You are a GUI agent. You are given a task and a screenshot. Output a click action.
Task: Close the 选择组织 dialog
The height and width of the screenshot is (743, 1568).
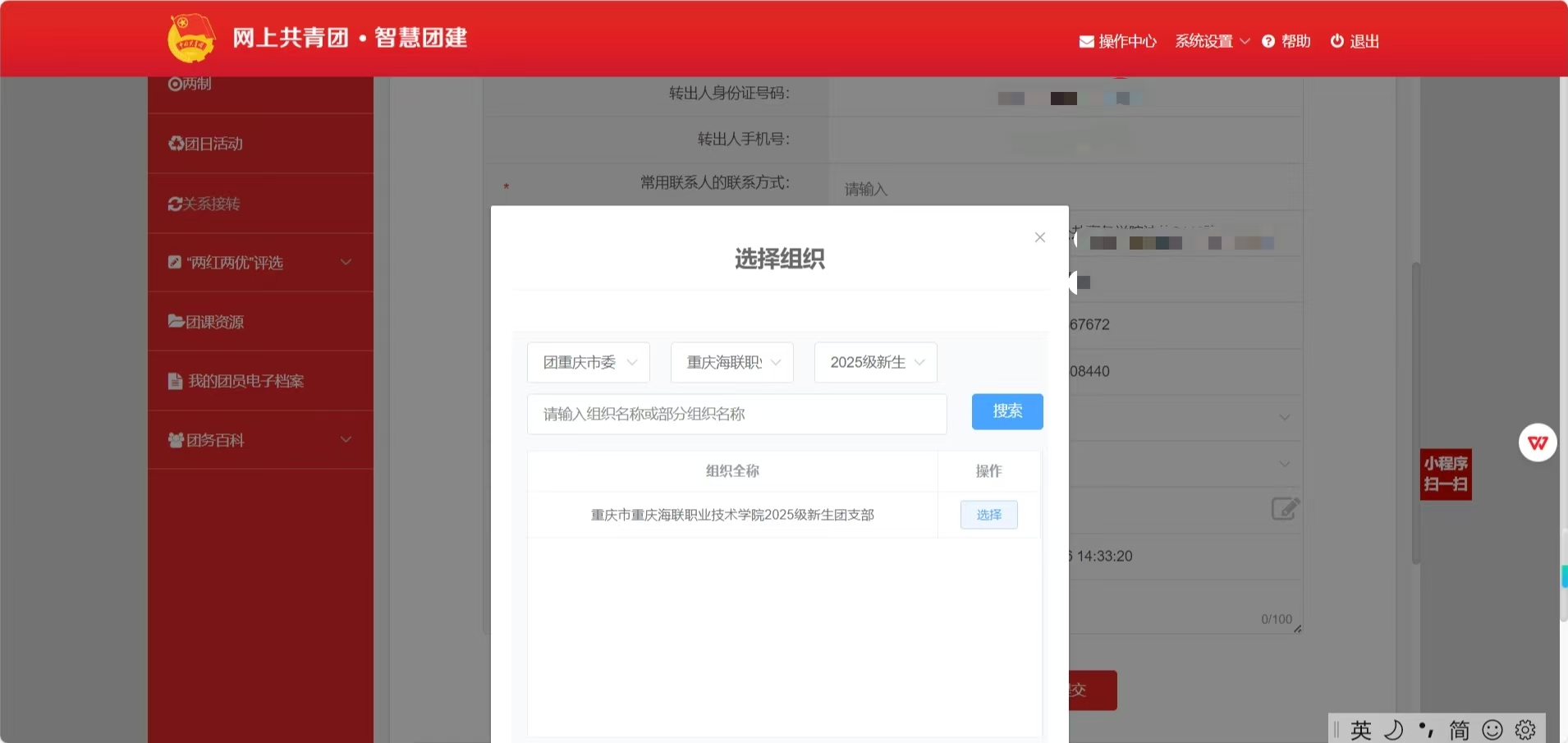coord(1040,237)
